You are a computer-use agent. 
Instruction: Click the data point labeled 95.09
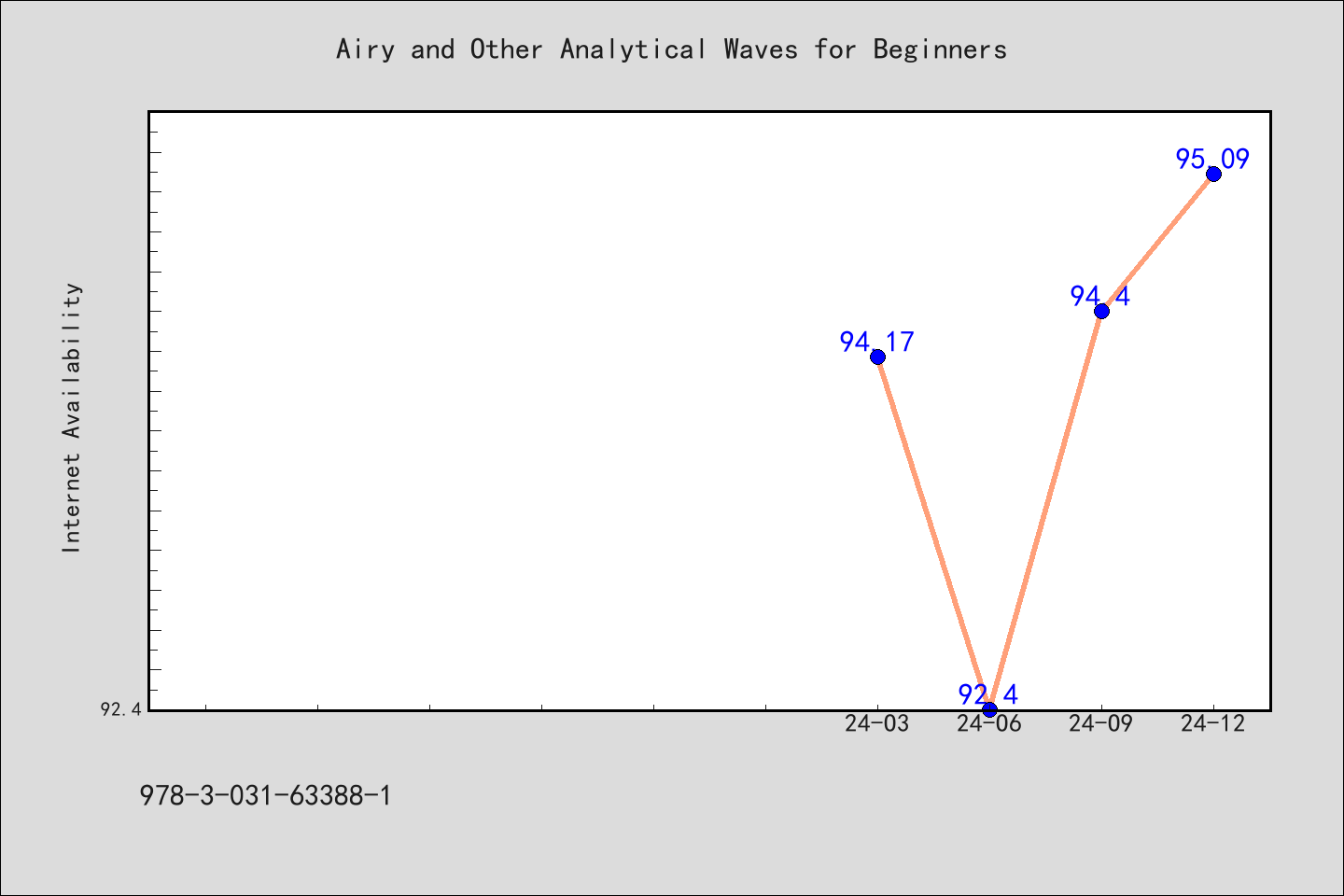[x=1213, y=174]
